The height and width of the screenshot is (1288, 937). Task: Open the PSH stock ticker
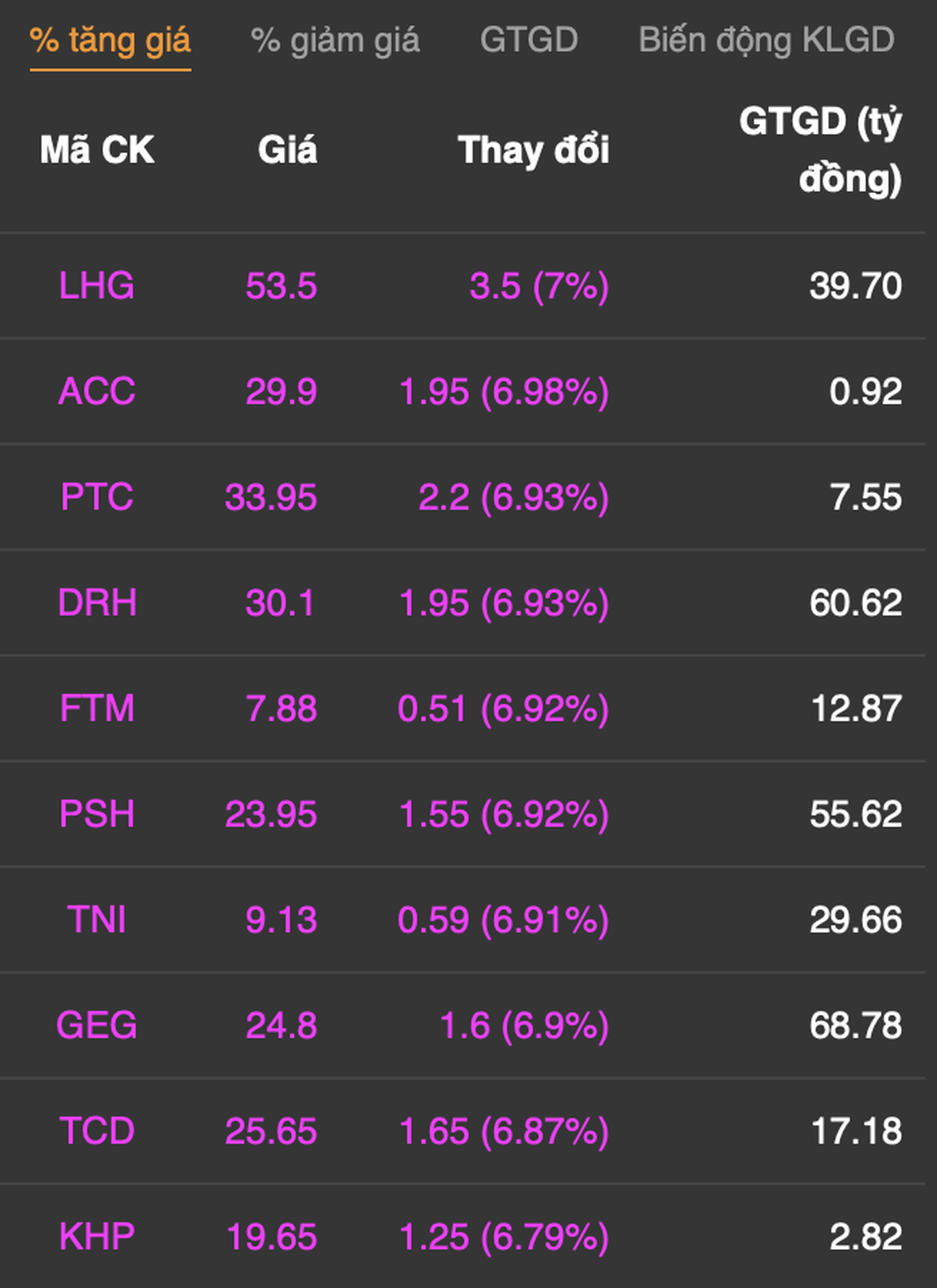click(97, 814)
